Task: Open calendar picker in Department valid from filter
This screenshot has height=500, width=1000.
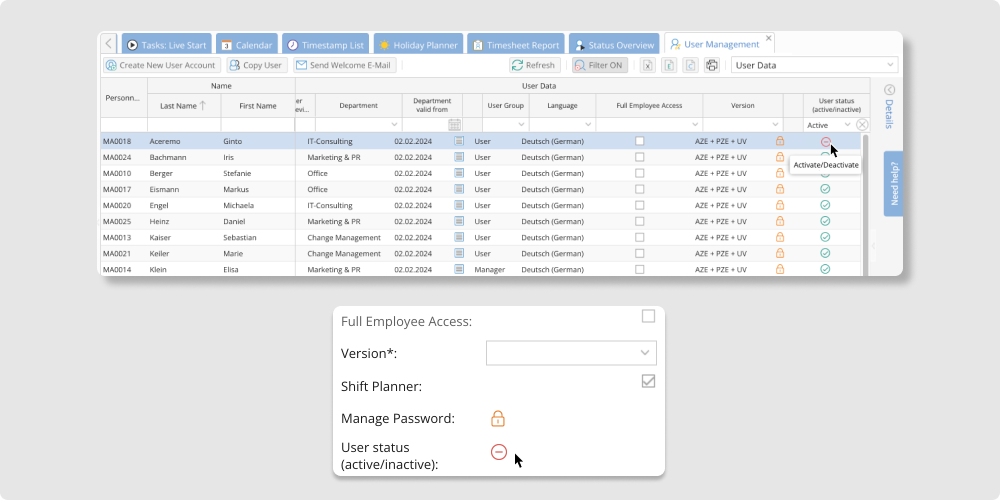Action: tap(454, 125)
